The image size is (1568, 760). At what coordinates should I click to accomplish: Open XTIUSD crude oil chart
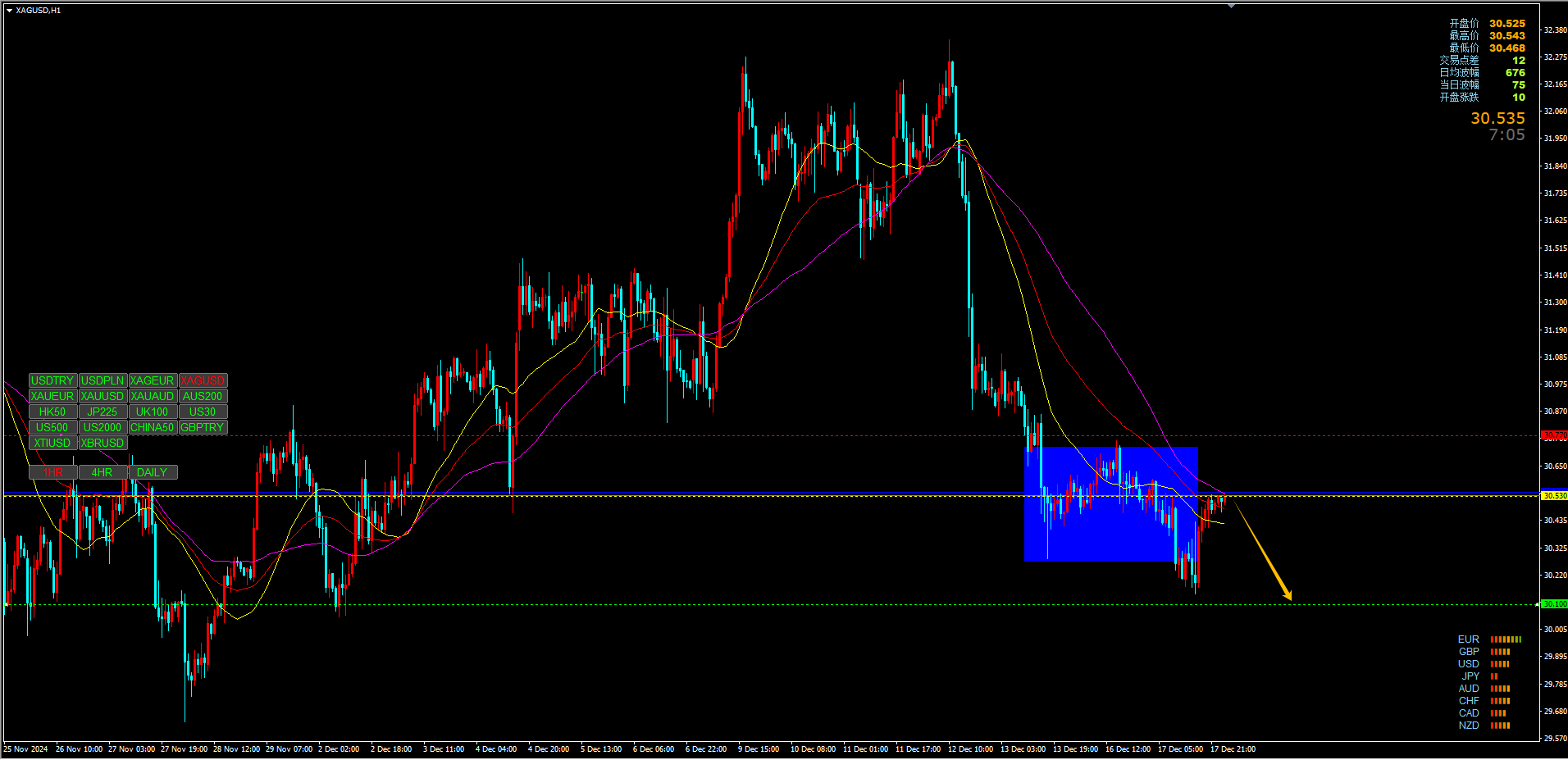coord(52,443)
